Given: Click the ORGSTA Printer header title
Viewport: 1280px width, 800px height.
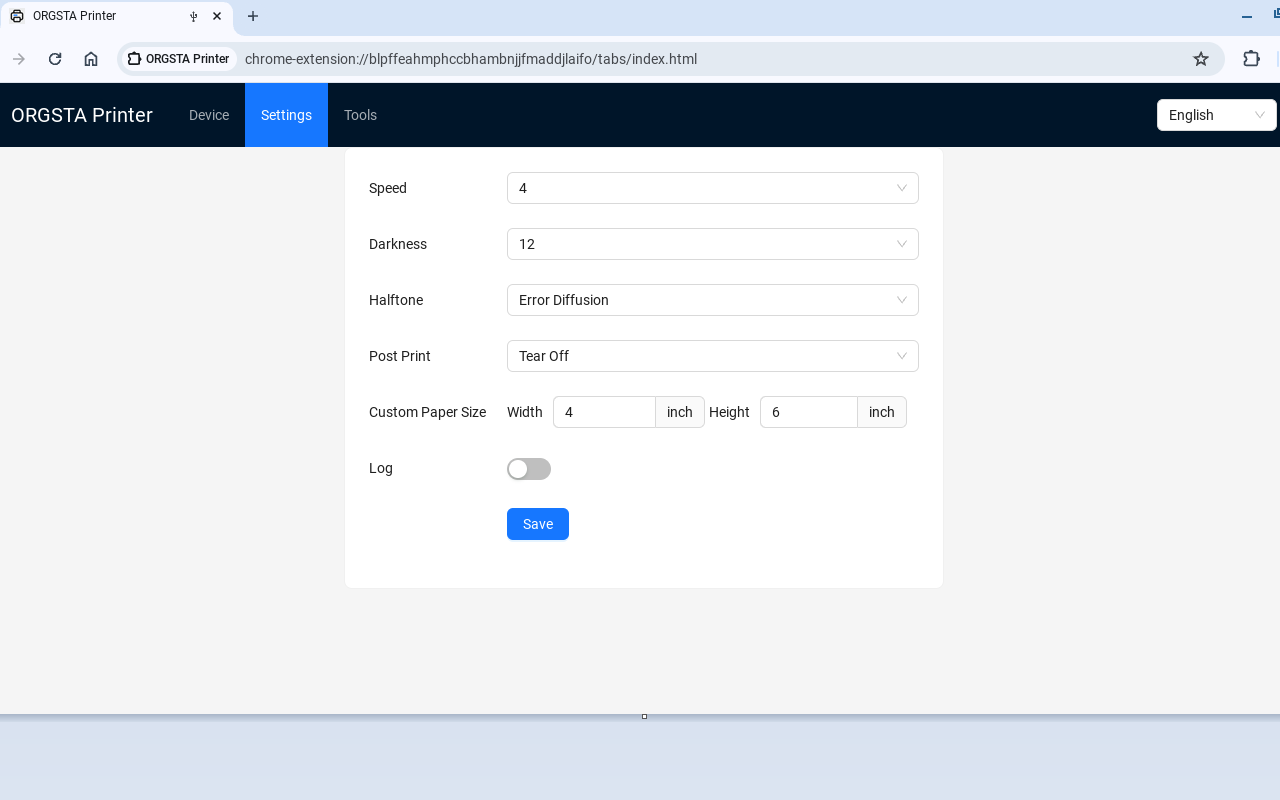Looking at the screenshot, I should click(82, 115).
